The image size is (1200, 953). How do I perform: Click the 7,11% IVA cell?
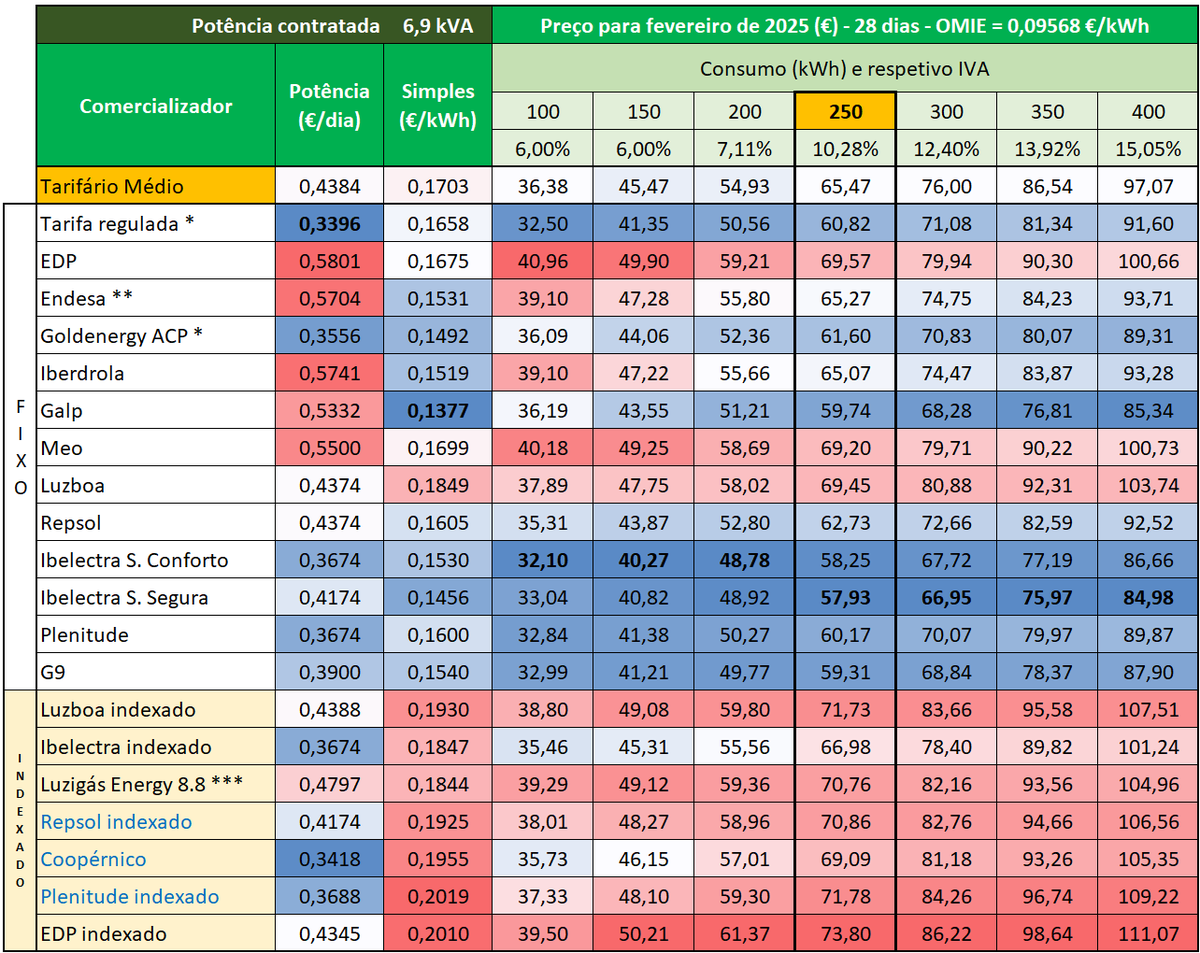pos(745,149)
